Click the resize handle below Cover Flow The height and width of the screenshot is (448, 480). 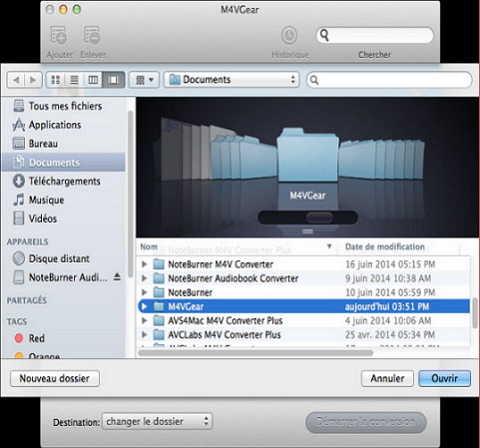307,231
